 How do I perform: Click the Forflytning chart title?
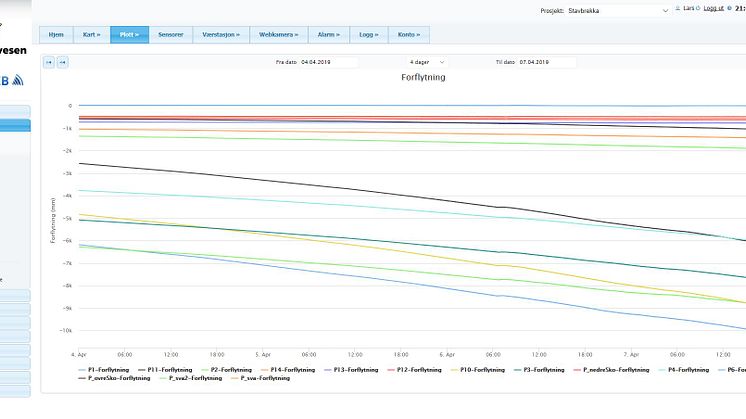(423, 78)
